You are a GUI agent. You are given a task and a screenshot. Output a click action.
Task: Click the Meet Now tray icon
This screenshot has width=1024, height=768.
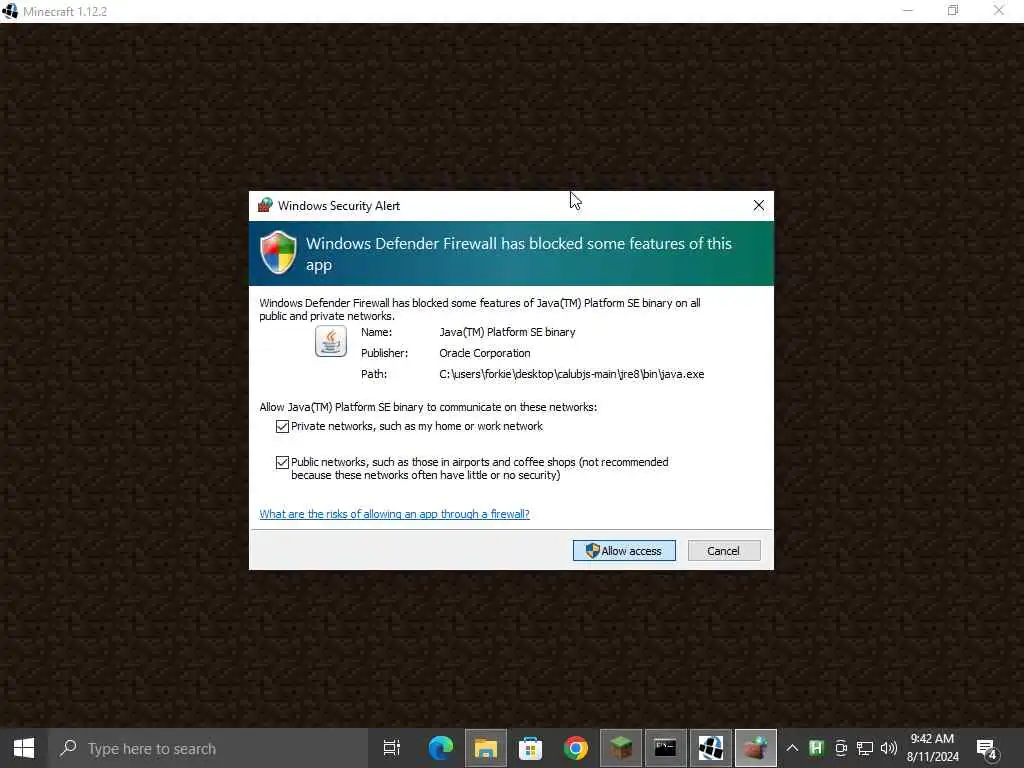click(x=841, y=748)
